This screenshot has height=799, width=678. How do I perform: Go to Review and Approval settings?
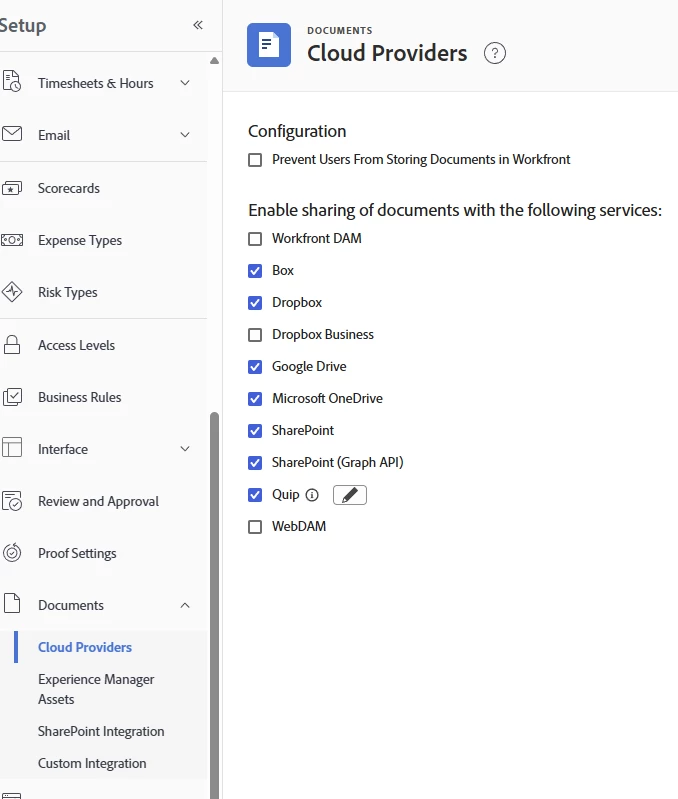(x=98, y=501)
